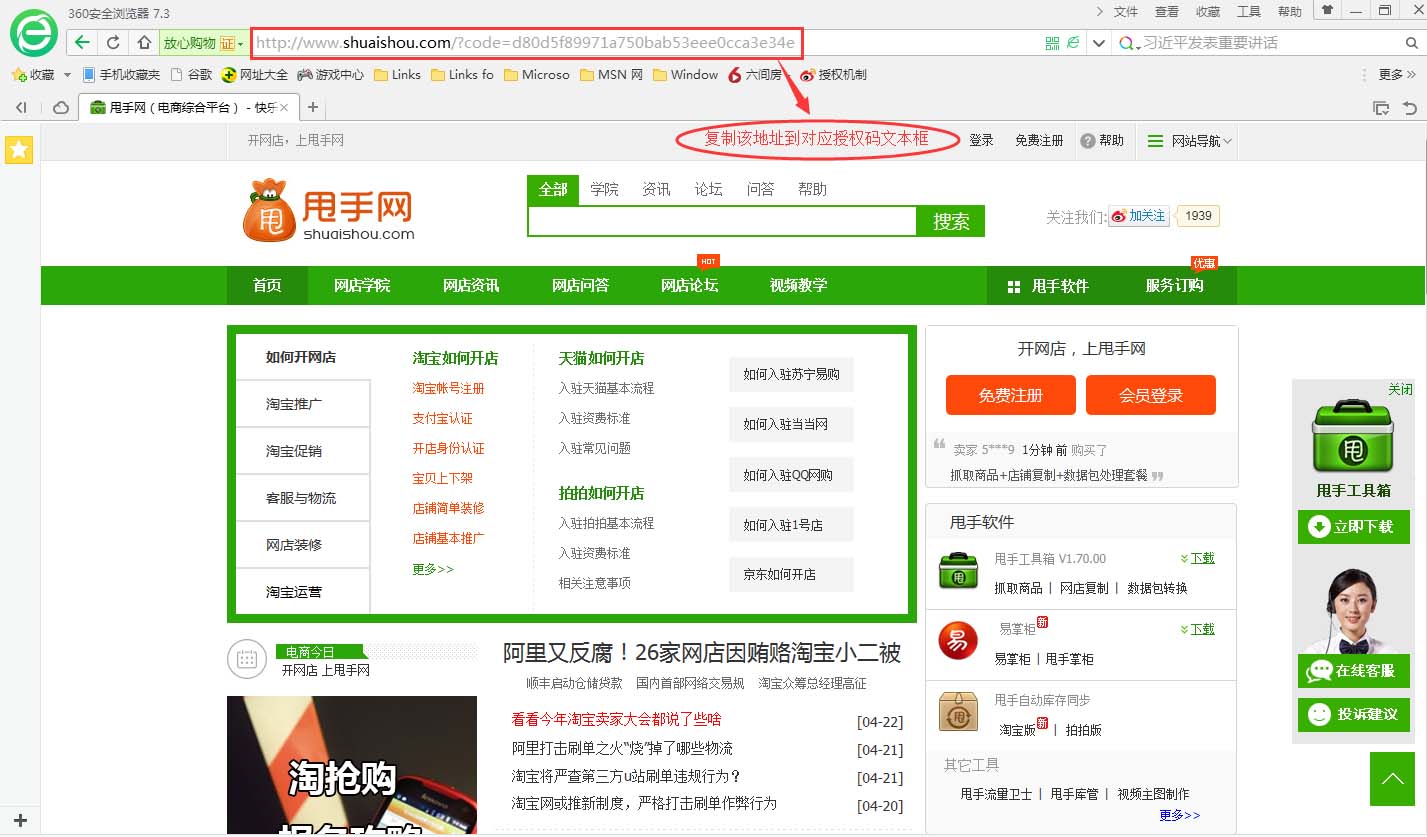This screenshot has width=1427, height=837.
Task: Click the 立即下载 download button
Action: click(1353, 527)
